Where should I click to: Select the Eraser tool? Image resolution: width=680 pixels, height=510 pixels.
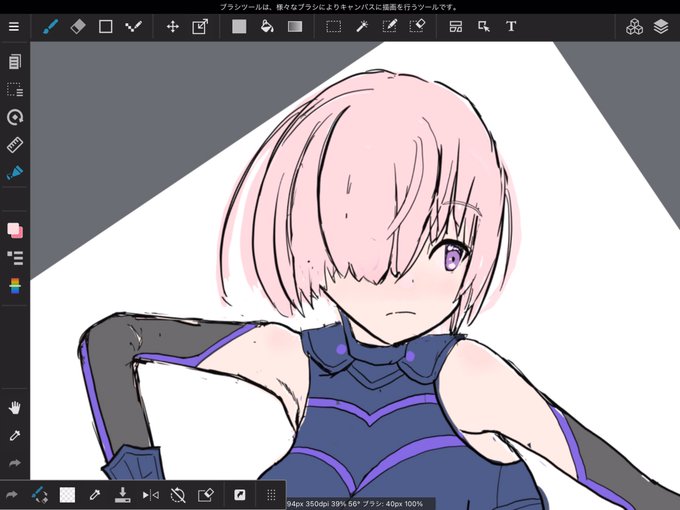78,26
